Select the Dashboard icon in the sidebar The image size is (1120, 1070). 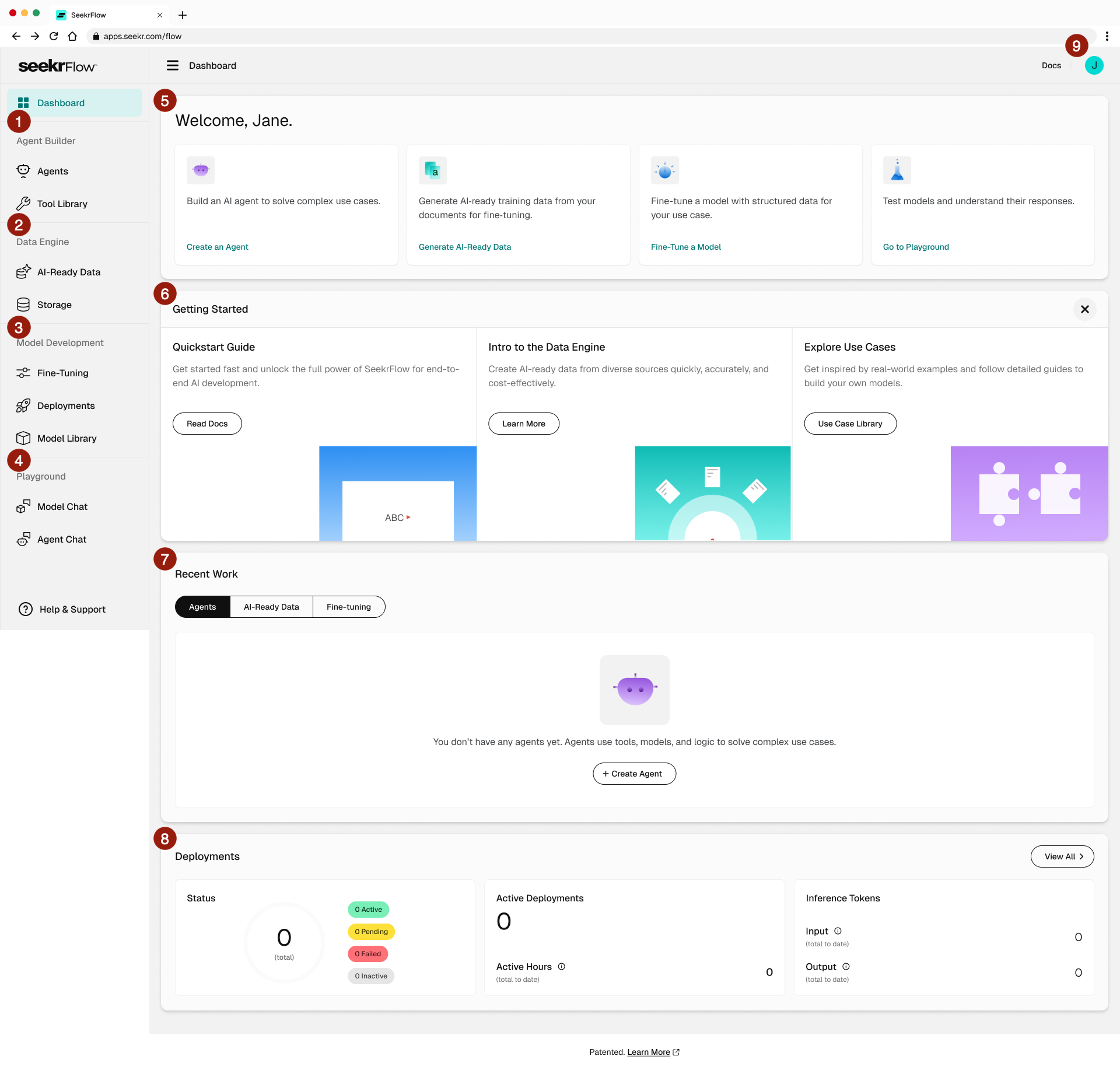pos(24,102)
